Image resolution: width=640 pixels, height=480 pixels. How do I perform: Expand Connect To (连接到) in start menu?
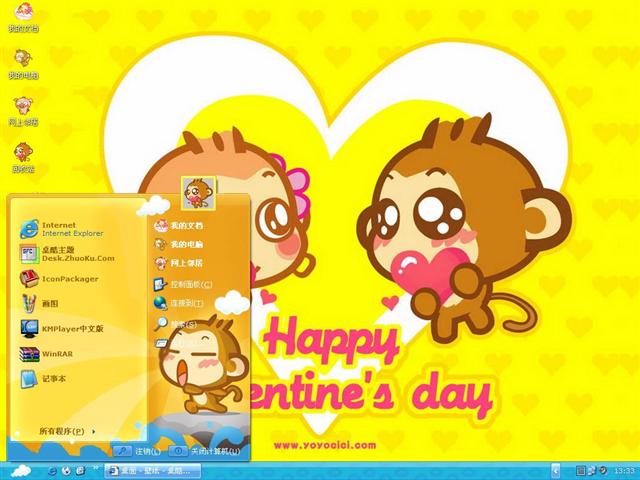click(178, 303)
